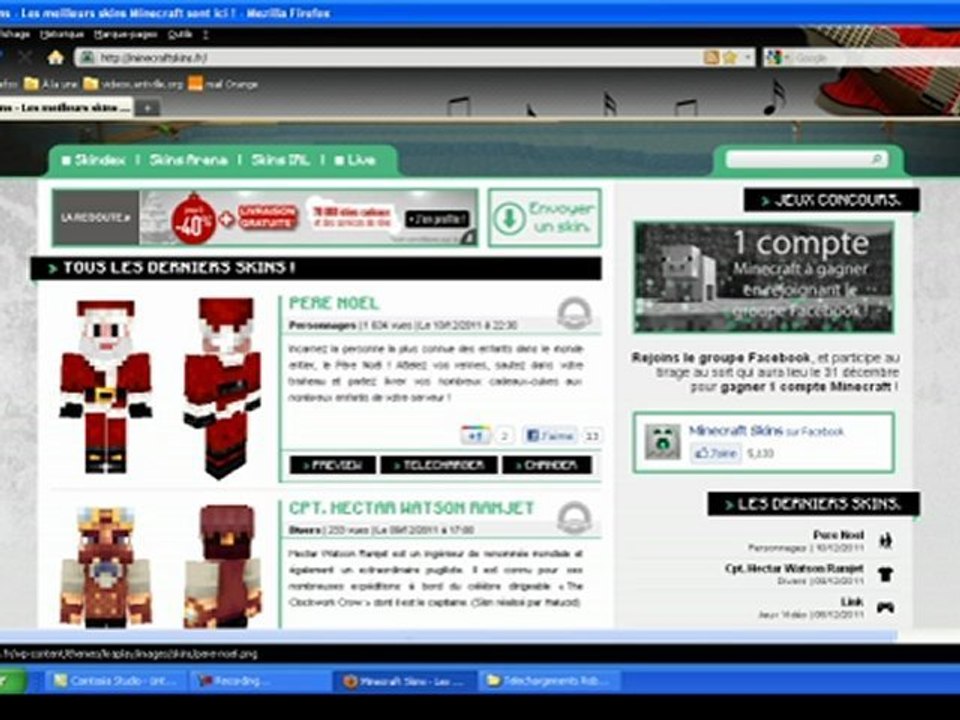
Task: Click the 1 compte Minecraft contest banner
Action: tap(763, 277)
